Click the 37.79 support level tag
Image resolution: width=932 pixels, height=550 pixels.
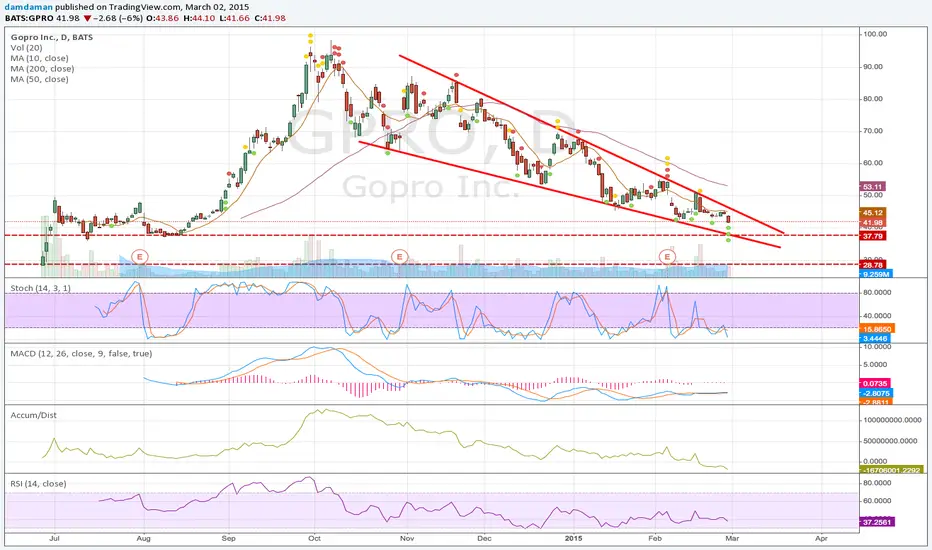(873, 236)
